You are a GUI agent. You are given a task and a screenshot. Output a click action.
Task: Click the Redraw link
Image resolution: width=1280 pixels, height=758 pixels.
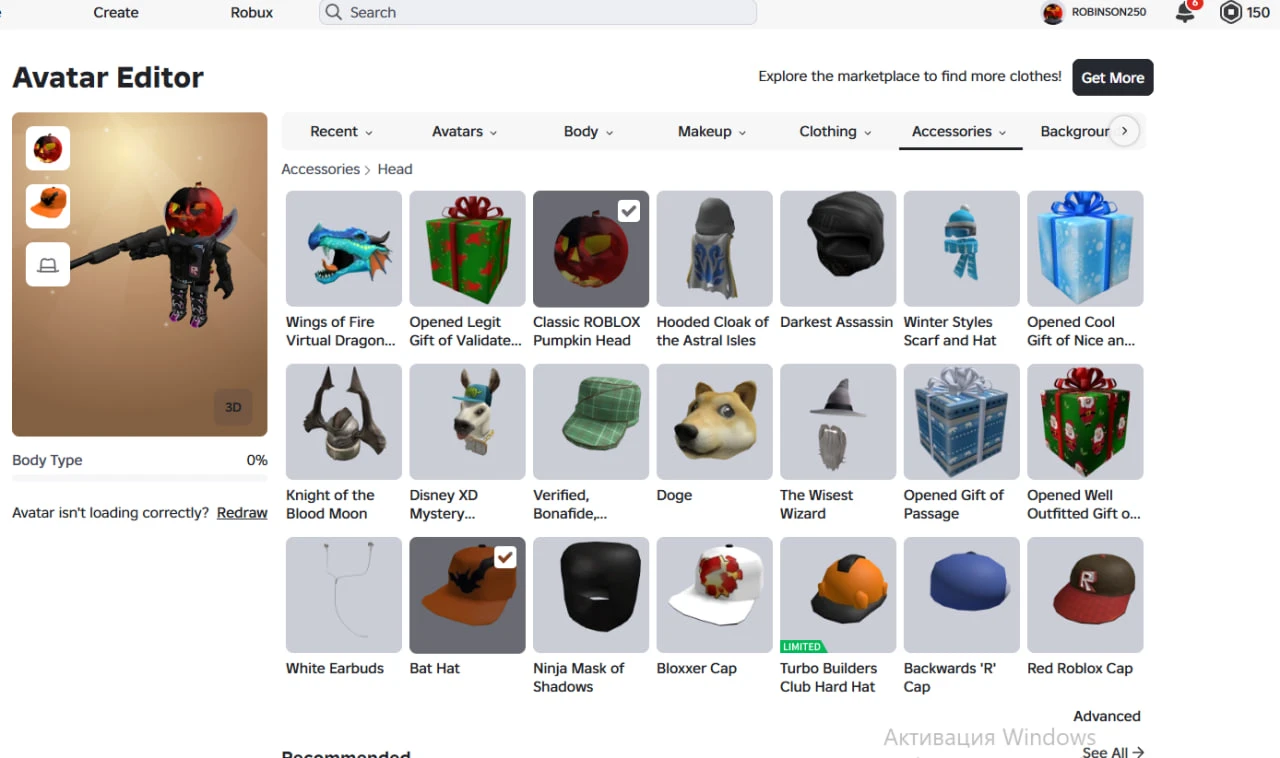(x=242, y=513)
